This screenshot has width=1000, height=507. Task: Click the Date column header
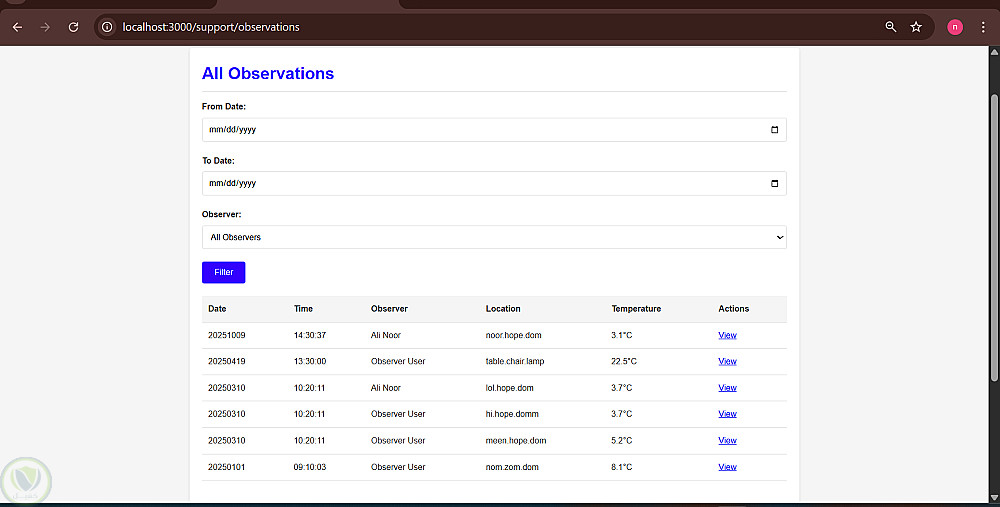pyautogui.click(x=217, y=309)
